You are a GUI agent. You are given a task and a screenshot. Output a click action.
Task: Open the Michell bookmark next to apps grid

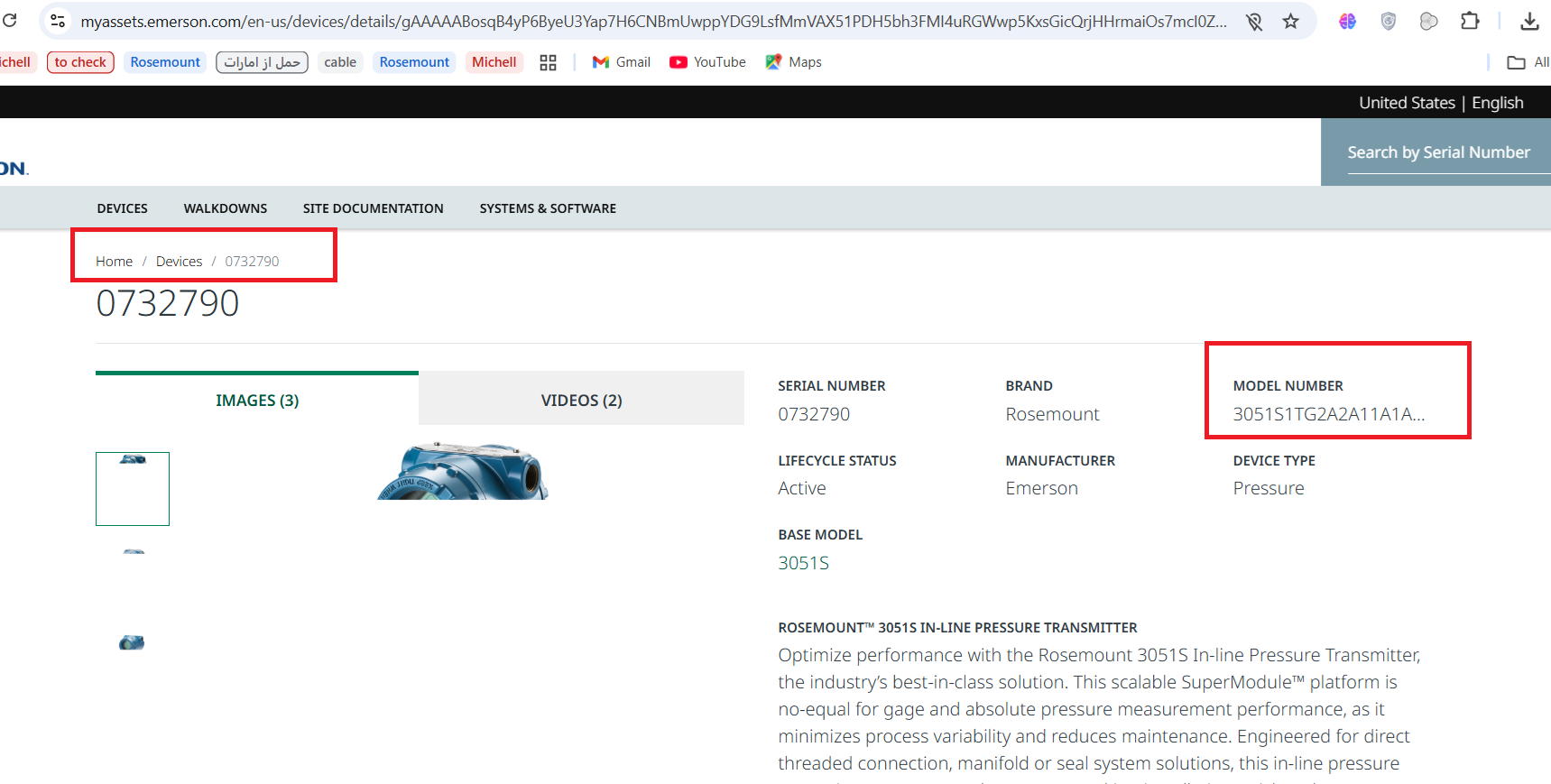coord(494,62)
